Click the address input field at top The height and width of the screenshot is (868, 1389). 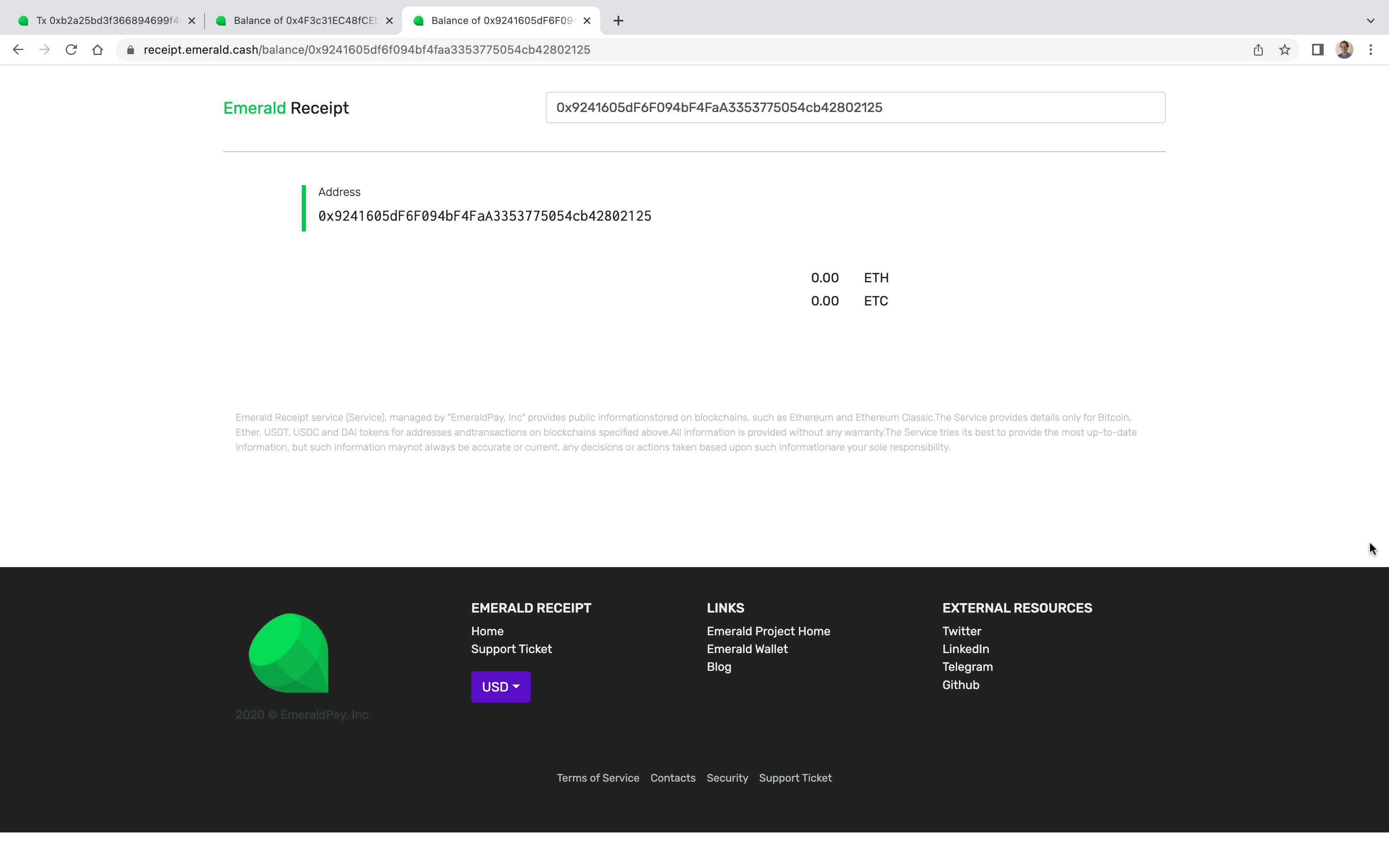coord(855,107)
